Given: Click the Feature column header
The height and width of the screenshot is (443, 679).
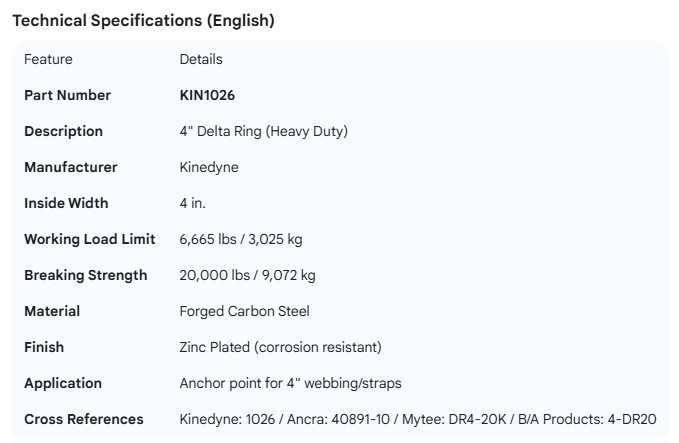Looking at the screenshot, I should [x=48, y=59].
